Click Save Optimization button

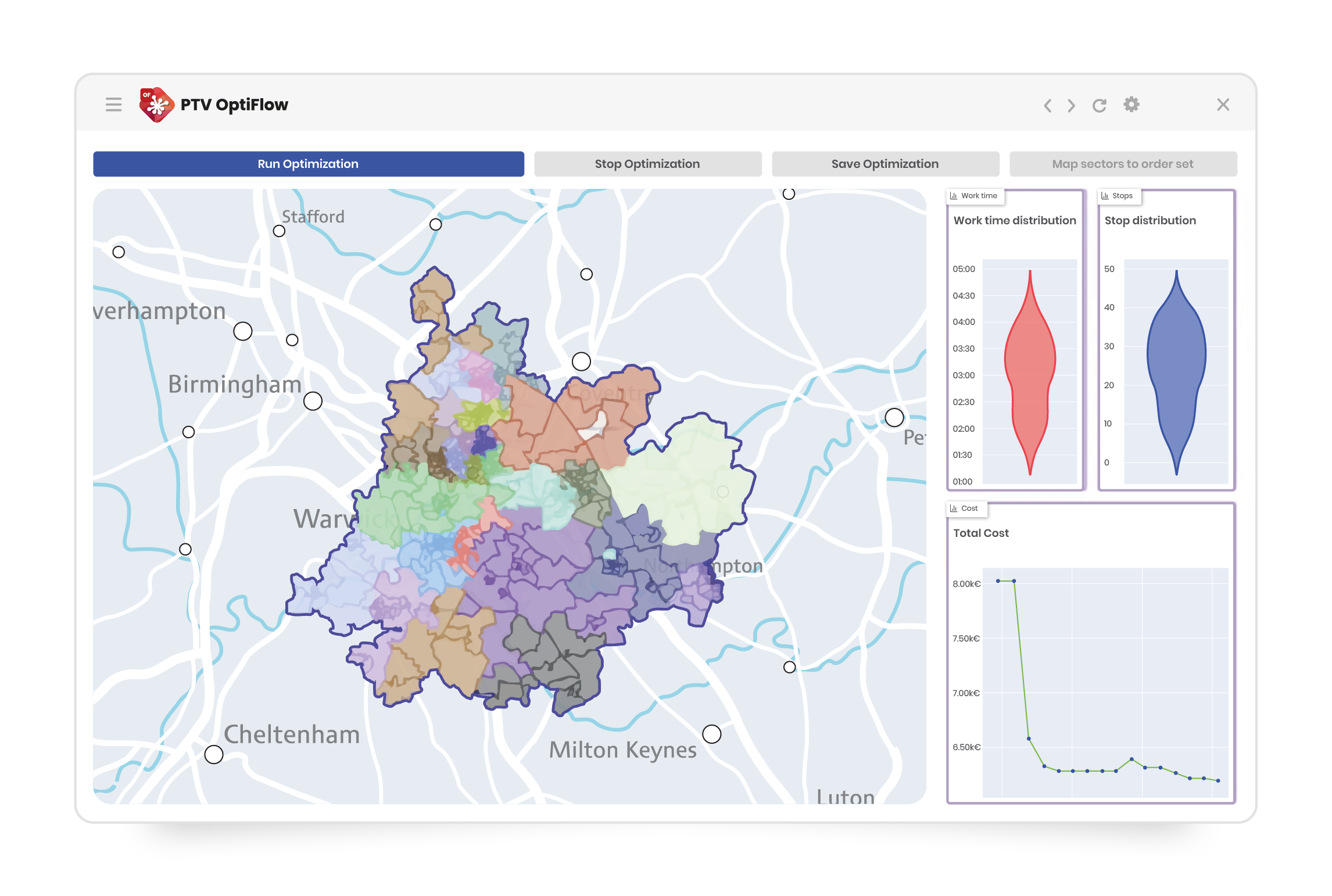coord(885,164)
